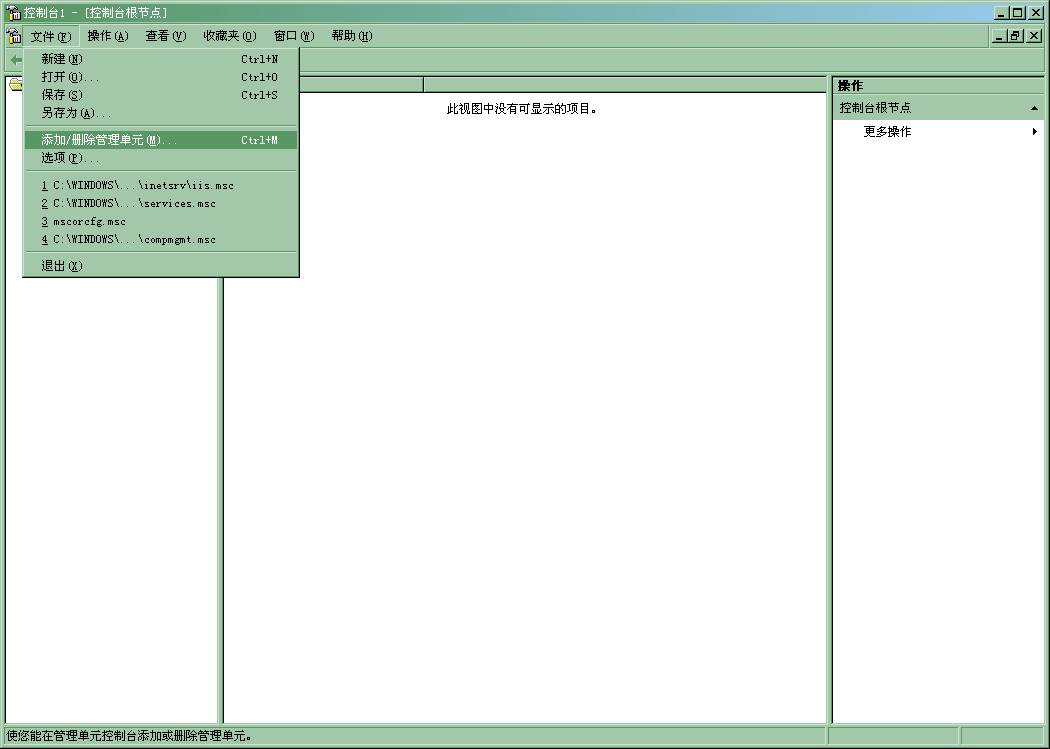Choose 退出(X) to exit console
1050x749 pixels.
point(161,266)
